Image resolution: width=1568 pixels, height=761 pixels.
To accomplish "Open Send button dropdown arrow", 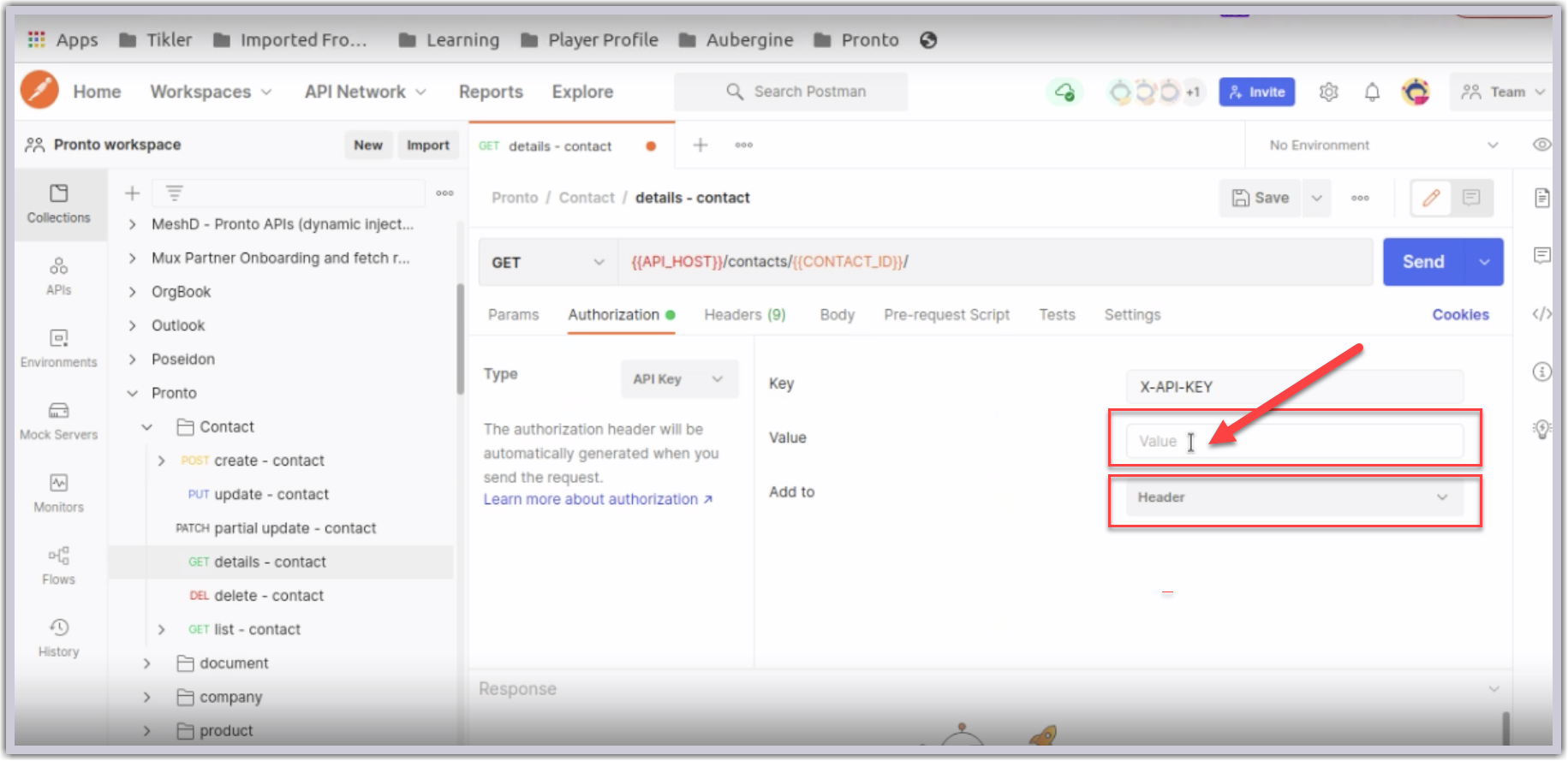I will click(x=1485, y=262).
